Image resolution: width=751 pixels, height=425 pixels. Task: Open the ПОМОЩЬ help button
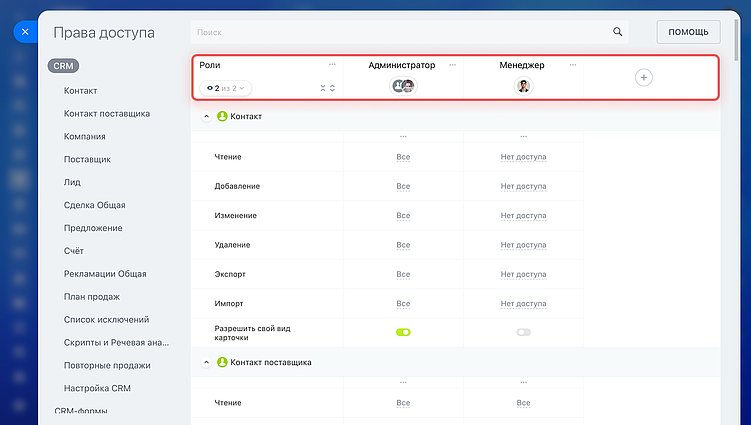[688, 32]
